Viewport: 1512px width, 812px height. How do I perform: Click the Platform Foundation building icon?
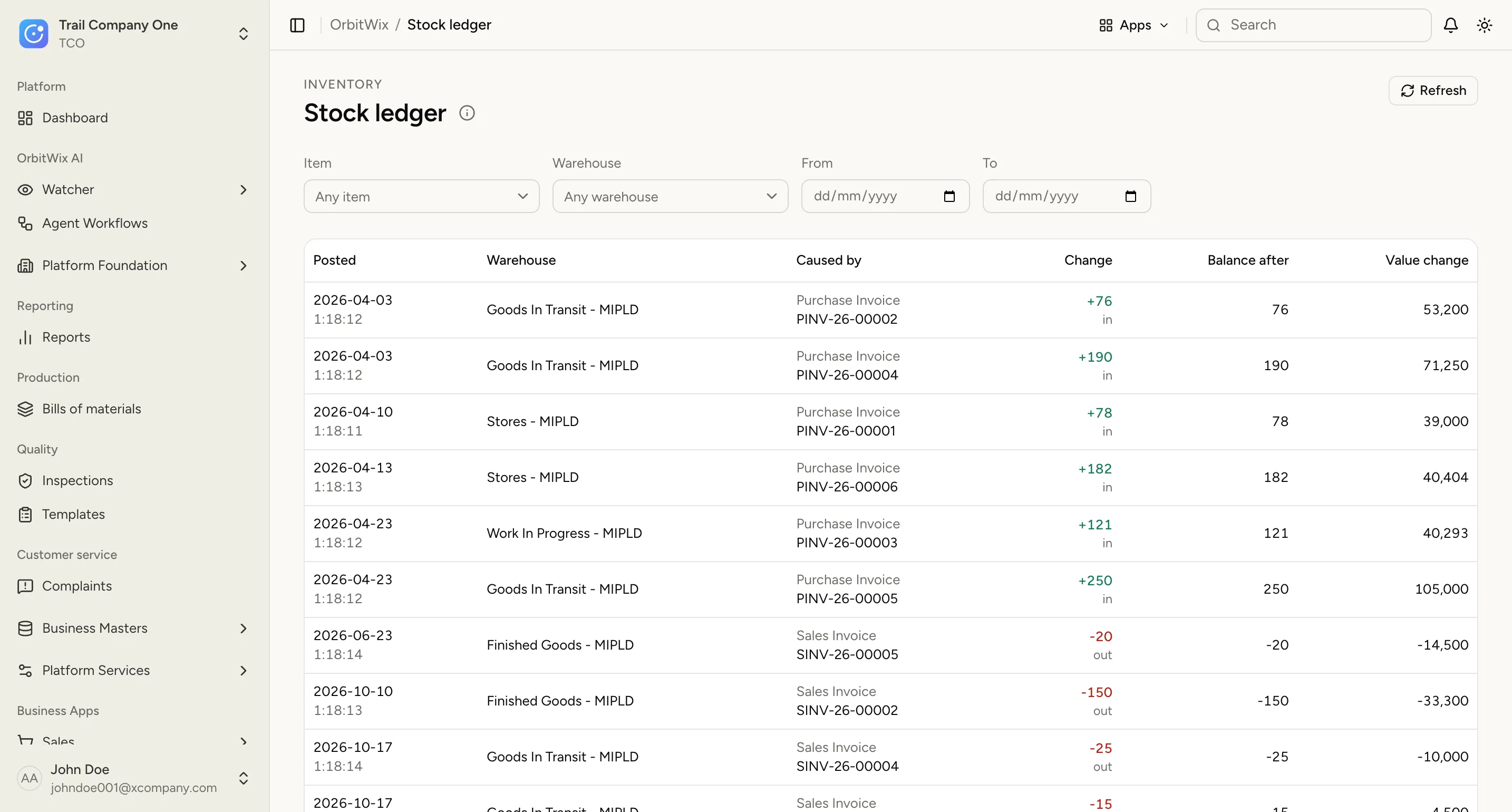(x=25, y=265)
